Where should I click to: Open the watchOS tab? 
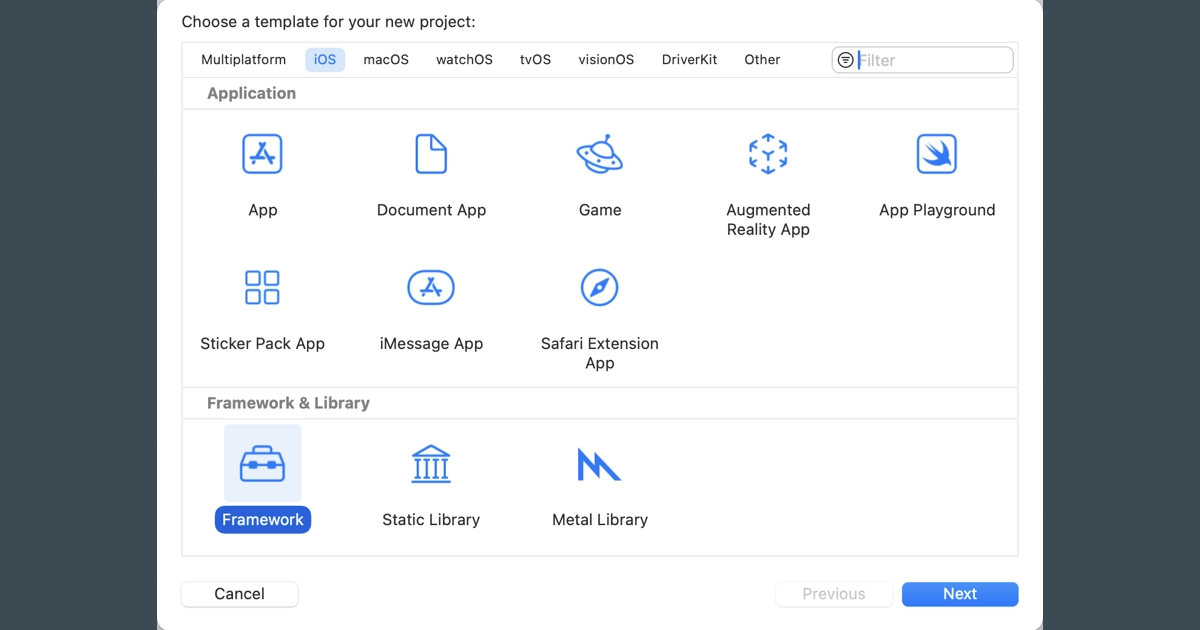click(464, 60)
